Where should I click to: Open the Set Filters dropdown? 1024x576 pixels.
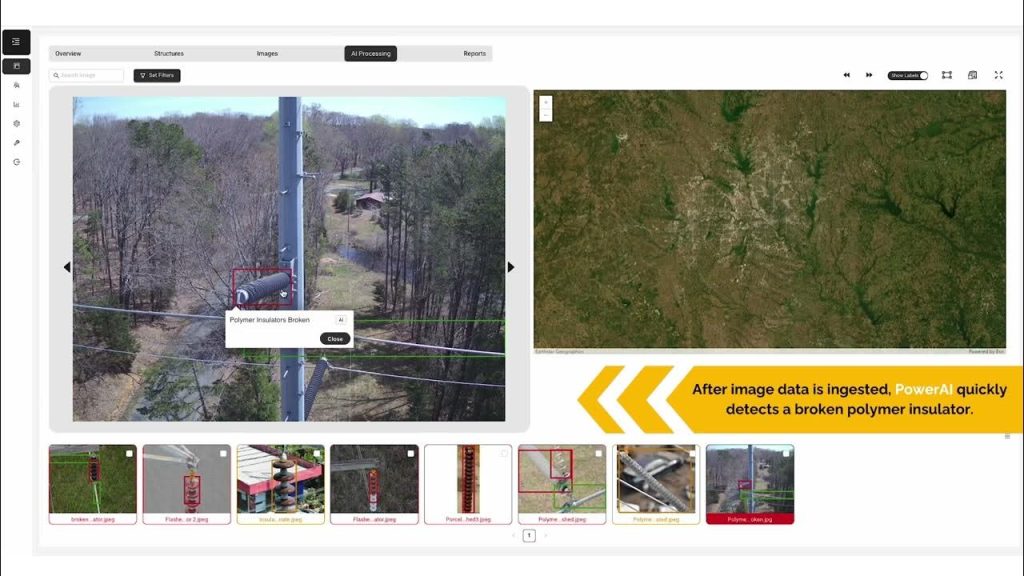point(157,75)
